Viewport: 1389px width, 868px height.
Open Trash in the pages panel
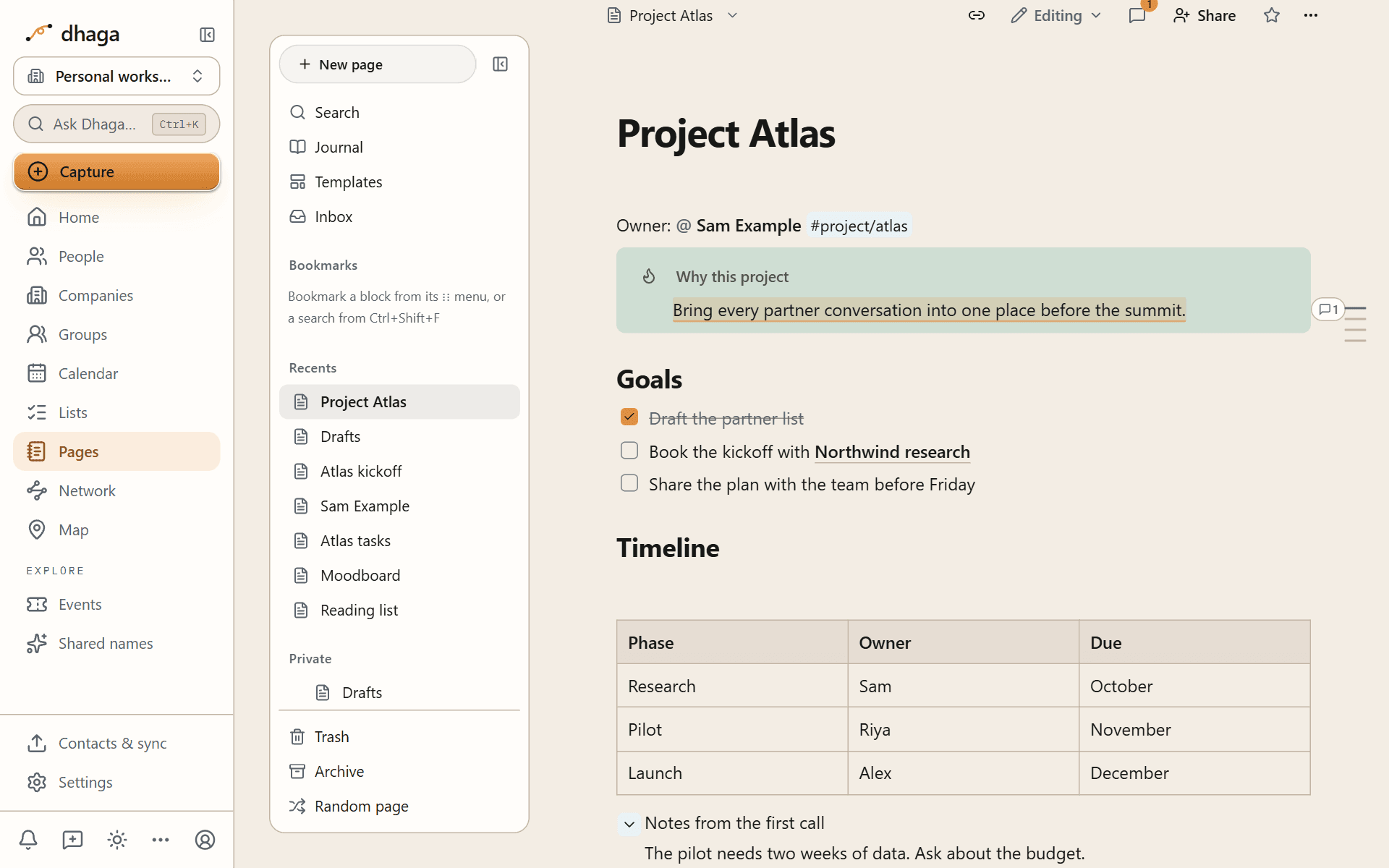pyautogui.click(x=399, y=736)
